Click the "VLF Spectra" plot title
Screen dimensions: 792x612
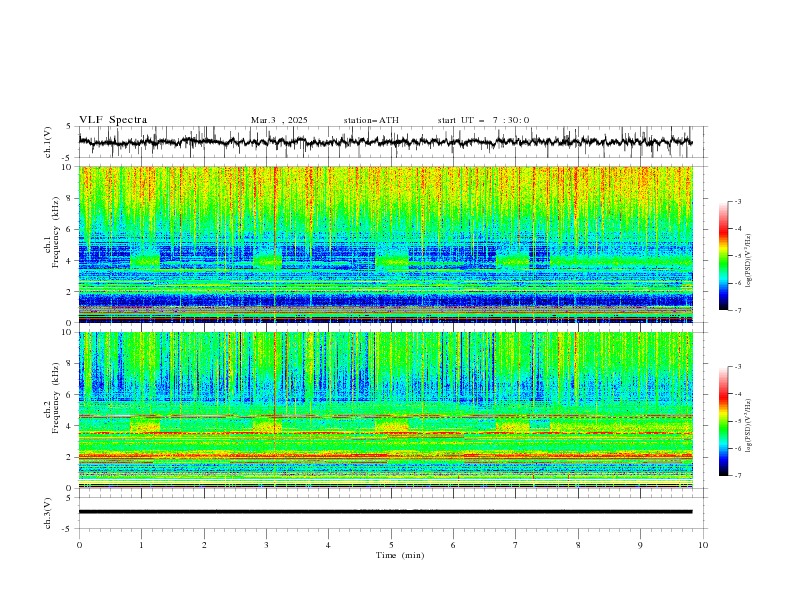click(113, 120)
